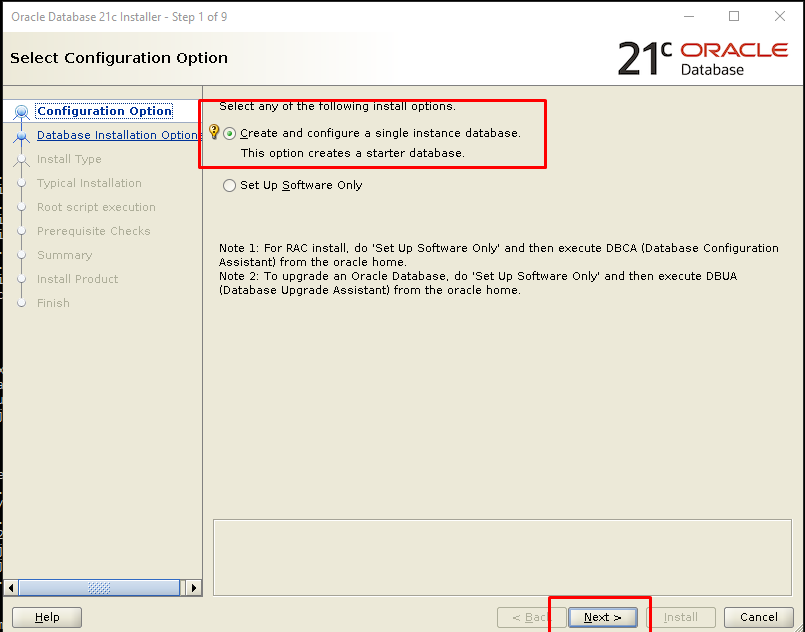Click the Install Type step node icon
This screenshot has width=805, height=632.
pyautogui.click(x=22, y=160)
